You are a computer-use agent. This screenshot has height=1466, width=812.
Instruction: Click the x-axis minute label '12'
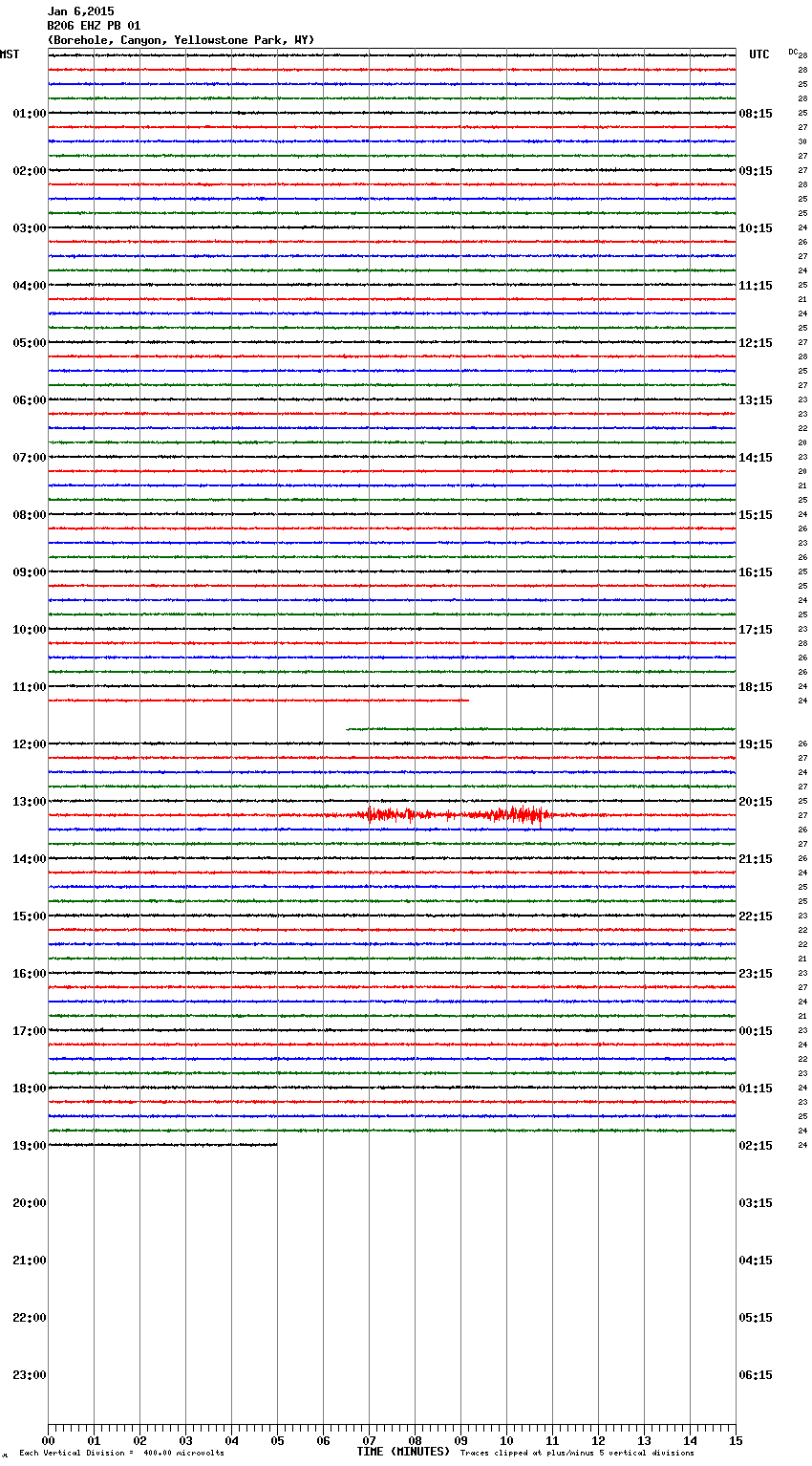point(598,1441)
